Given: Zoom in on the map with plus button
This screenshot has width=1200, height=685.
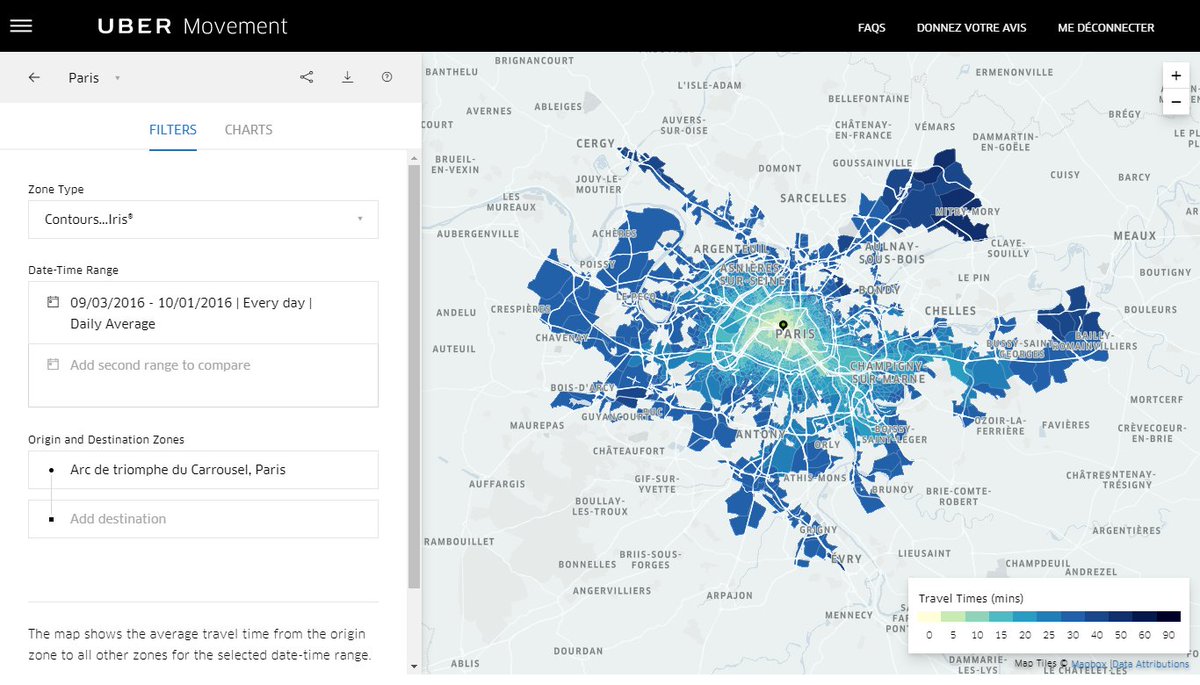Looking at the screenshot, I should click(1176, 76).
